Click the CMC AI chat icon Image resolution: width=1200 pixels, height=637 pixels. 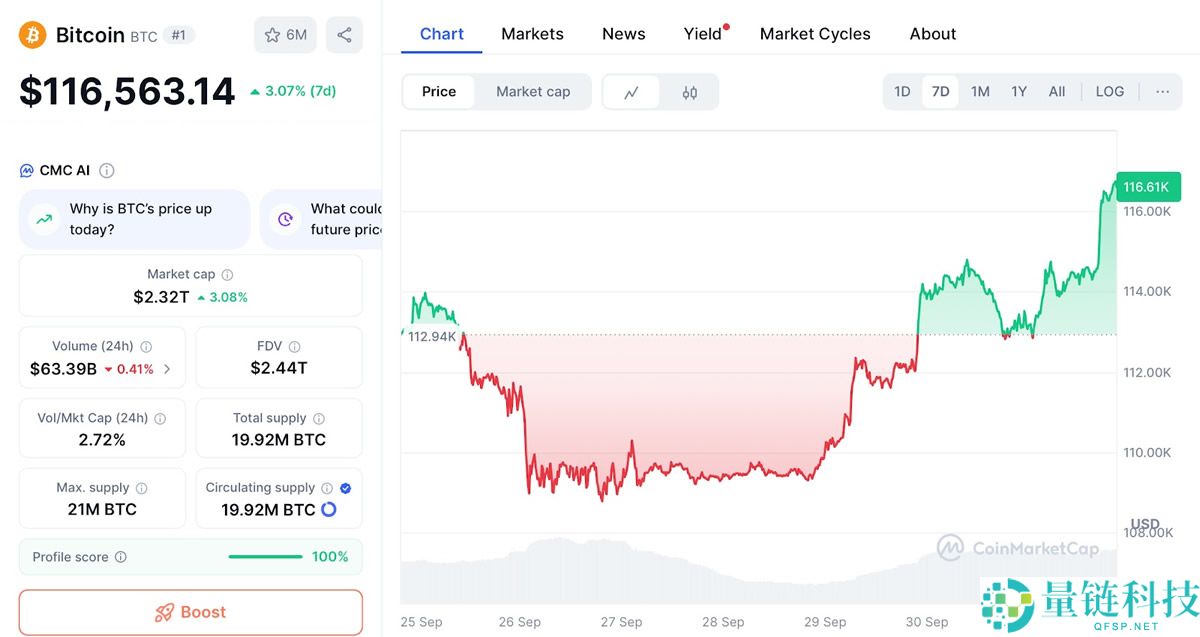coord(25,169)
